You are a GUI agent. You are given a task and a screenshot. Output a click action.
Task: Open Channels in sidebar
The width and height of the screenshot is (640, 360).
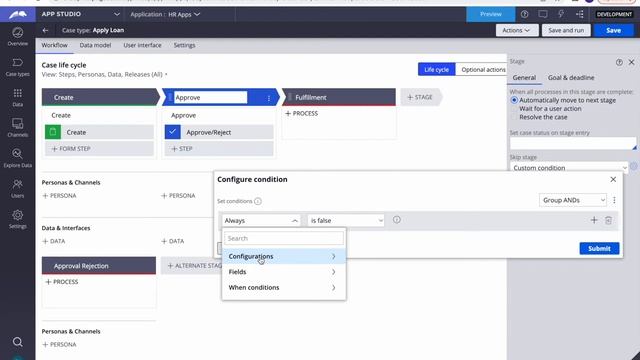[x=18, y=127]
